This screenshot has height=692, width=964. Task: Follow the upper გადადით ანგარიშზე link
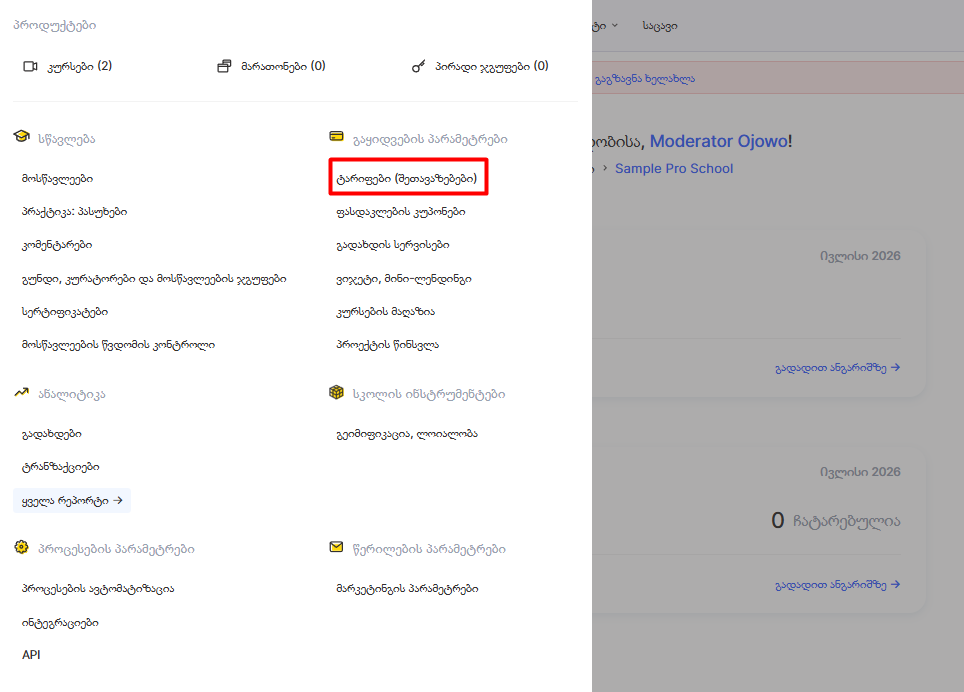[837, 368]
